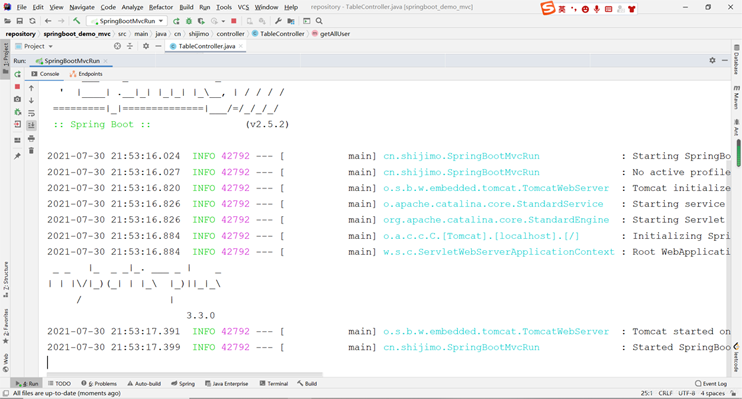Dump threads with the camera icon
The height and width of the screenshot is (399, 742).
pyautogui.click(x=18, y=99)
